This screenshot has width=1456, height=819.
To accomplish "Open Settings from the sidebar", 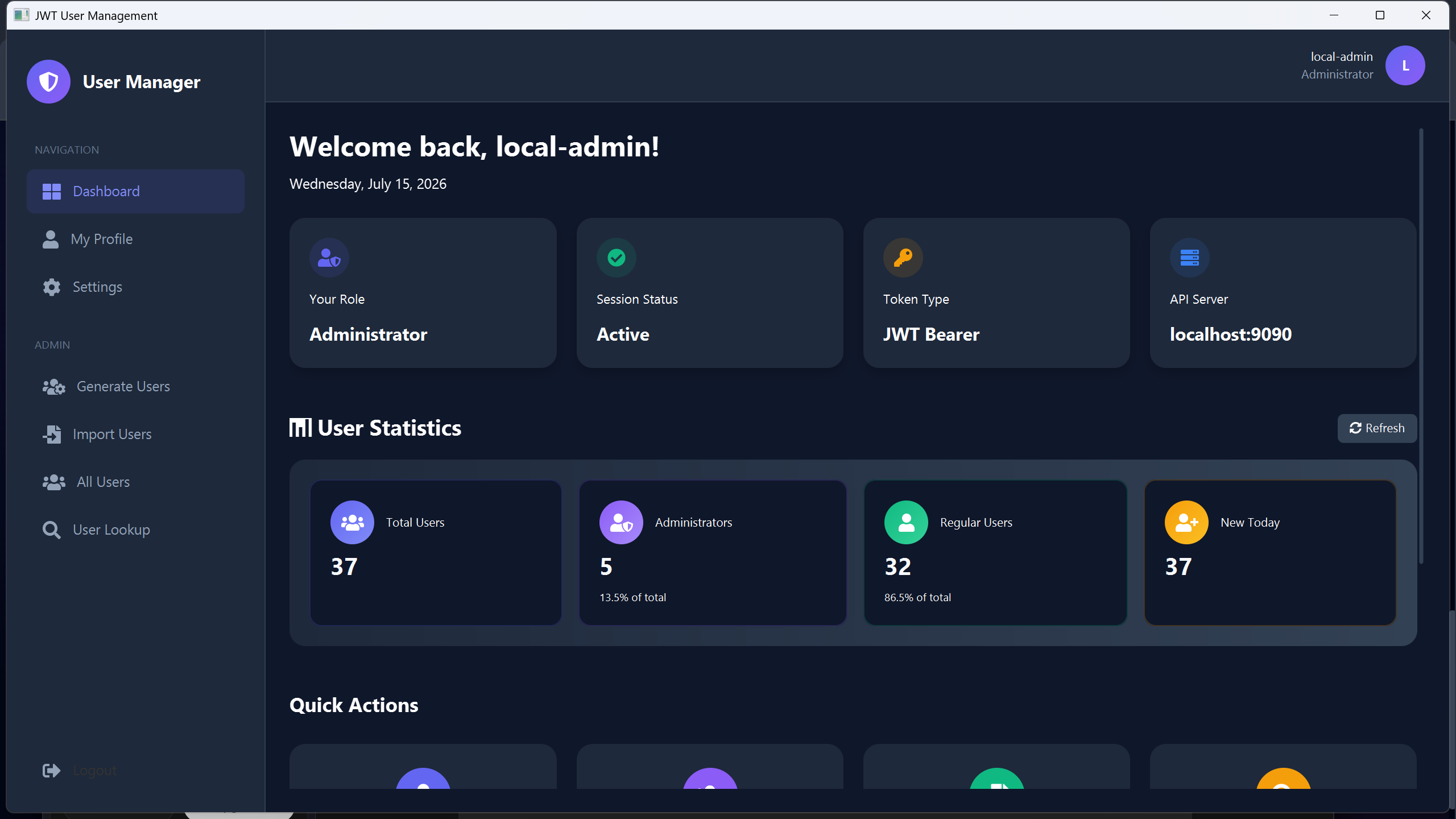I will [135, 287].
